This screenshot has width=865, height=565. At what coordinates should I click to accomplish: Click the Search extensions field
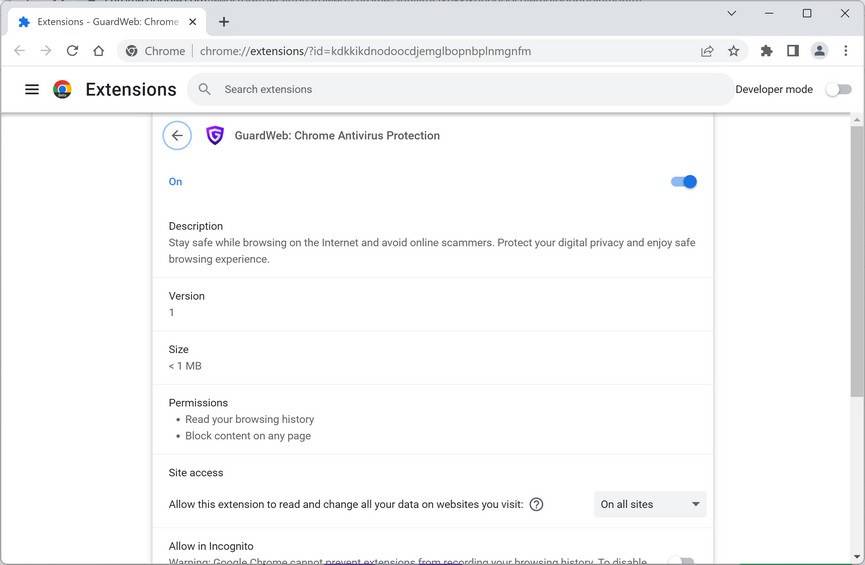click(x=460, y=89)
